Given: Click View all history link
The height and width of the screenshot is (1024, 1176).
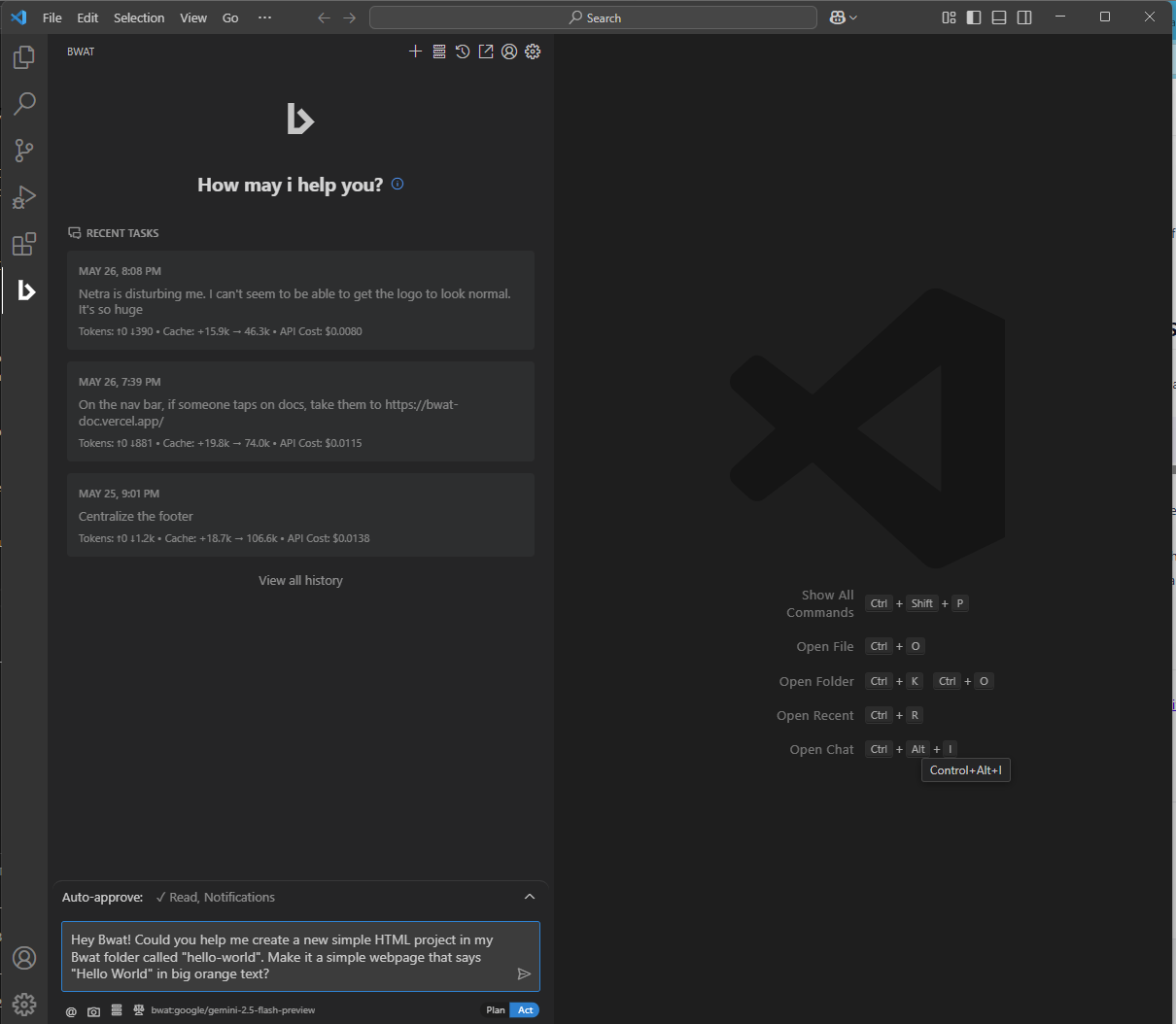Looking at the screenshot, I should (x=300, y=580).
